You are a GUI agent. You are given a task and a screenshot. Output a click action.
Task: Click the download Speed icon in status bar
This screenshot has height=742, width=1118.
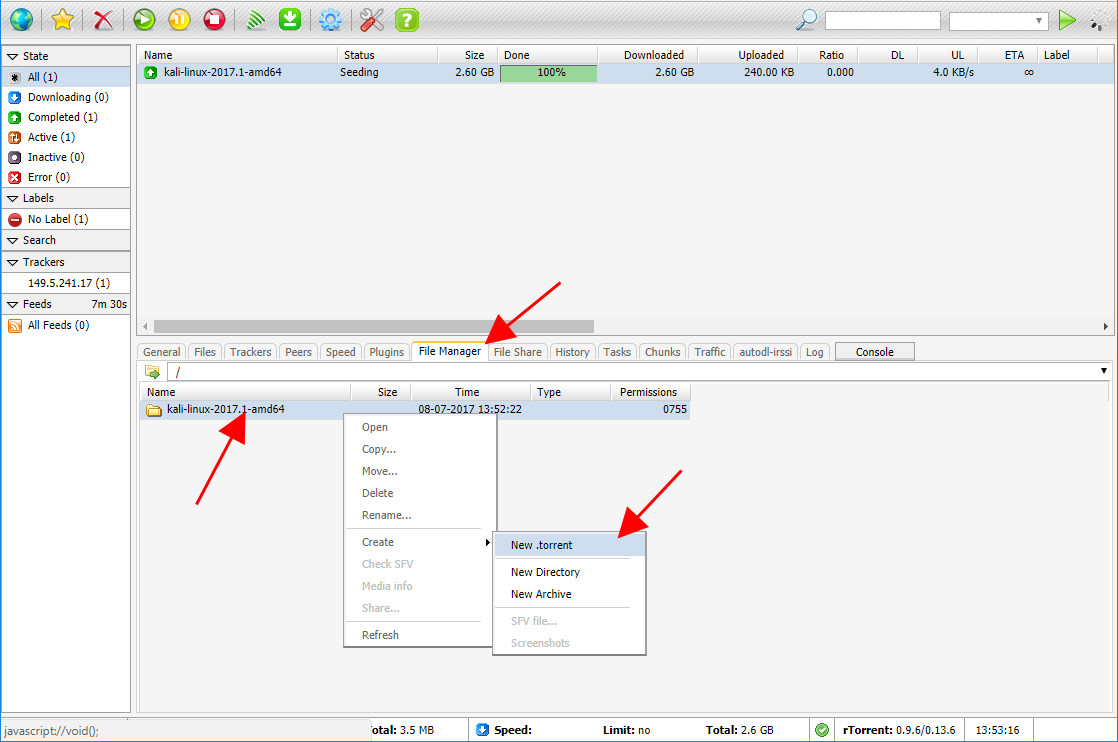pos(482,730)
